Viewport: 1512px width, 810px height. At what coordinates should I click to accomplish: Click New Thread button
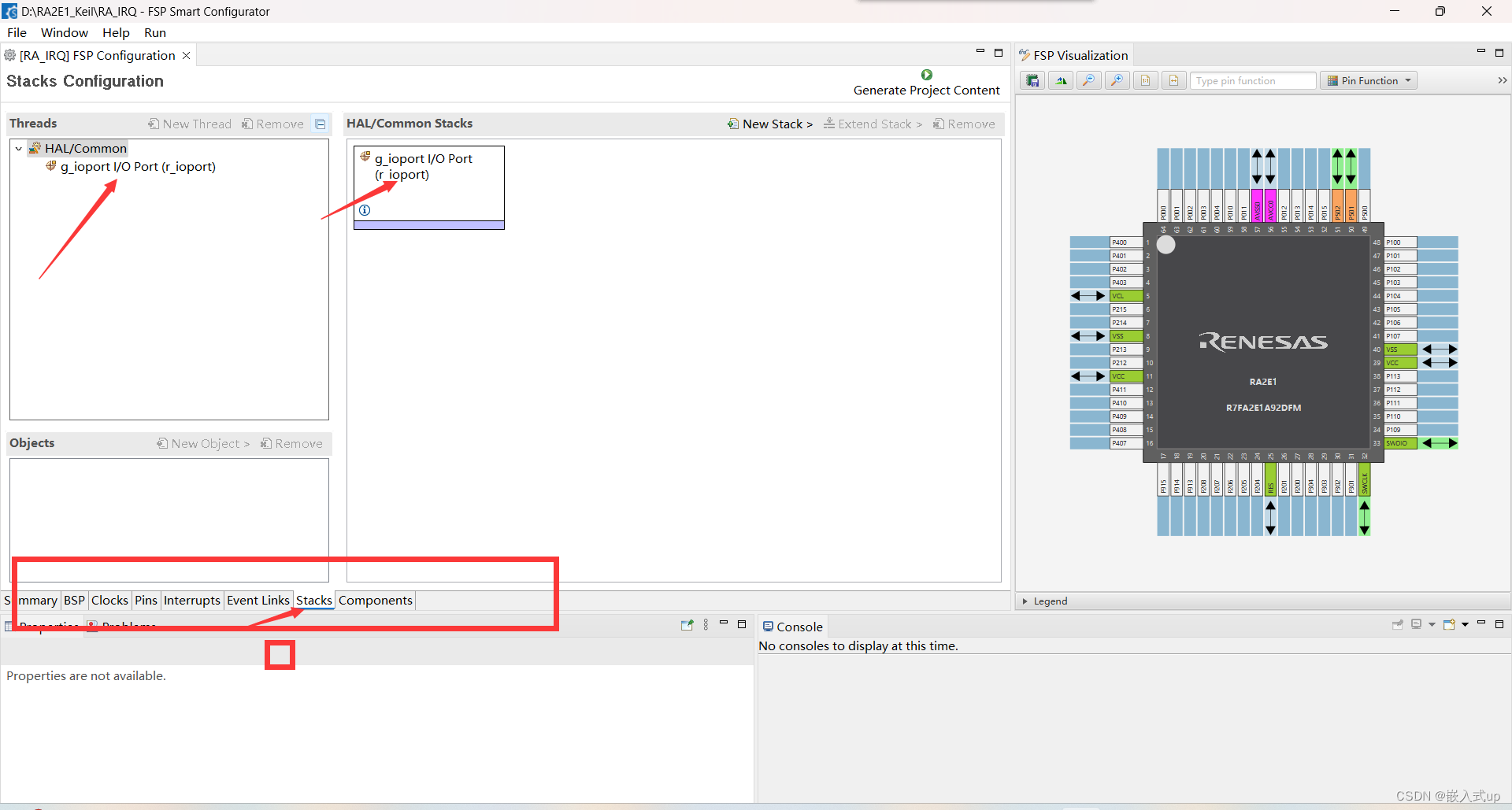click(x=190, y=124)
